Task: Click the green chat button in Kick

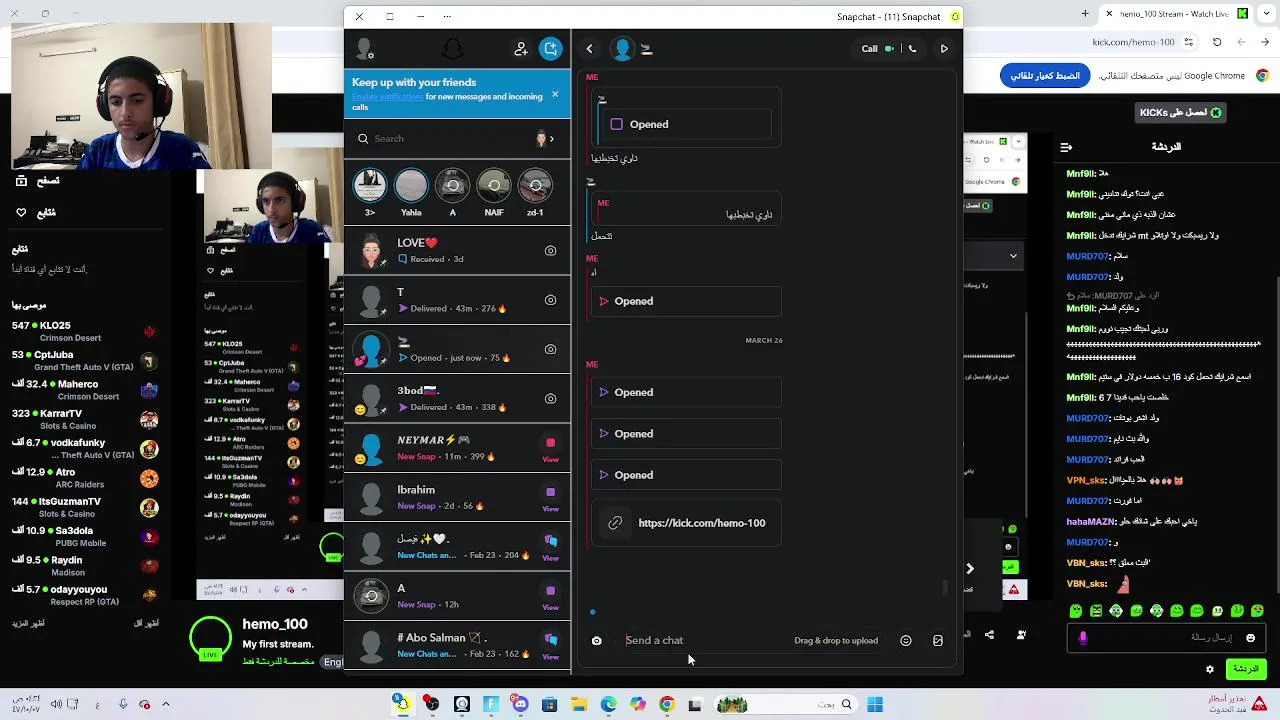Action: point(1245,668)
